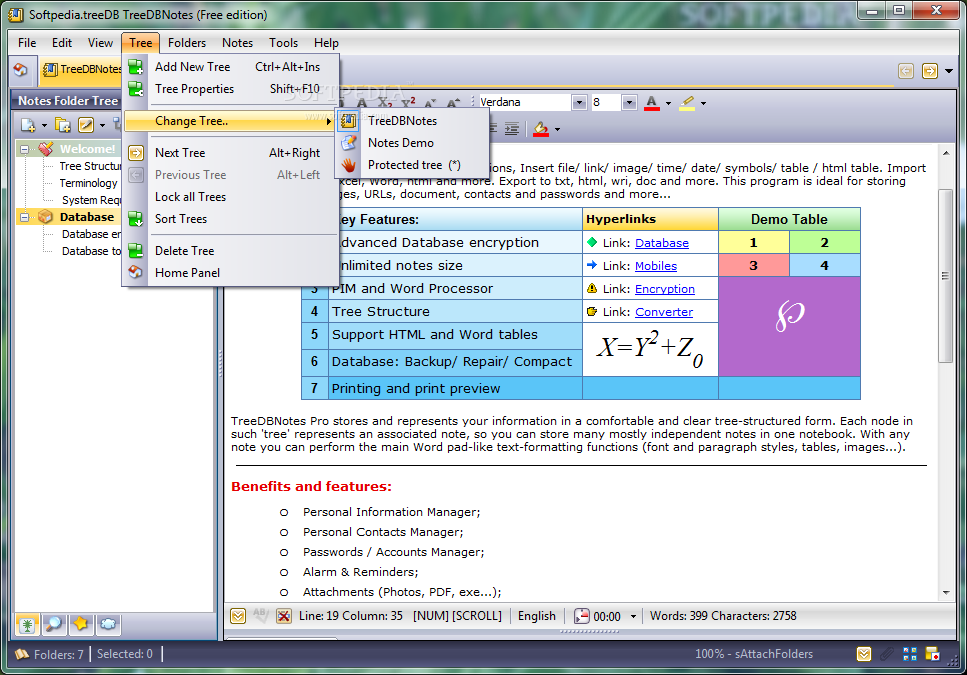Click the Home panel icon beside the TreeDBNotes tab

pyautogui.click(x=20, y=70)
